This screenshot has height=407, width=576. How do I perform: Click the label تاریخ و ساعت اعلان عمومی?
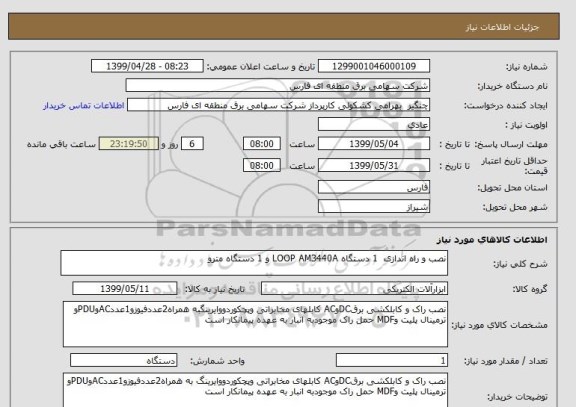[261, 67]
